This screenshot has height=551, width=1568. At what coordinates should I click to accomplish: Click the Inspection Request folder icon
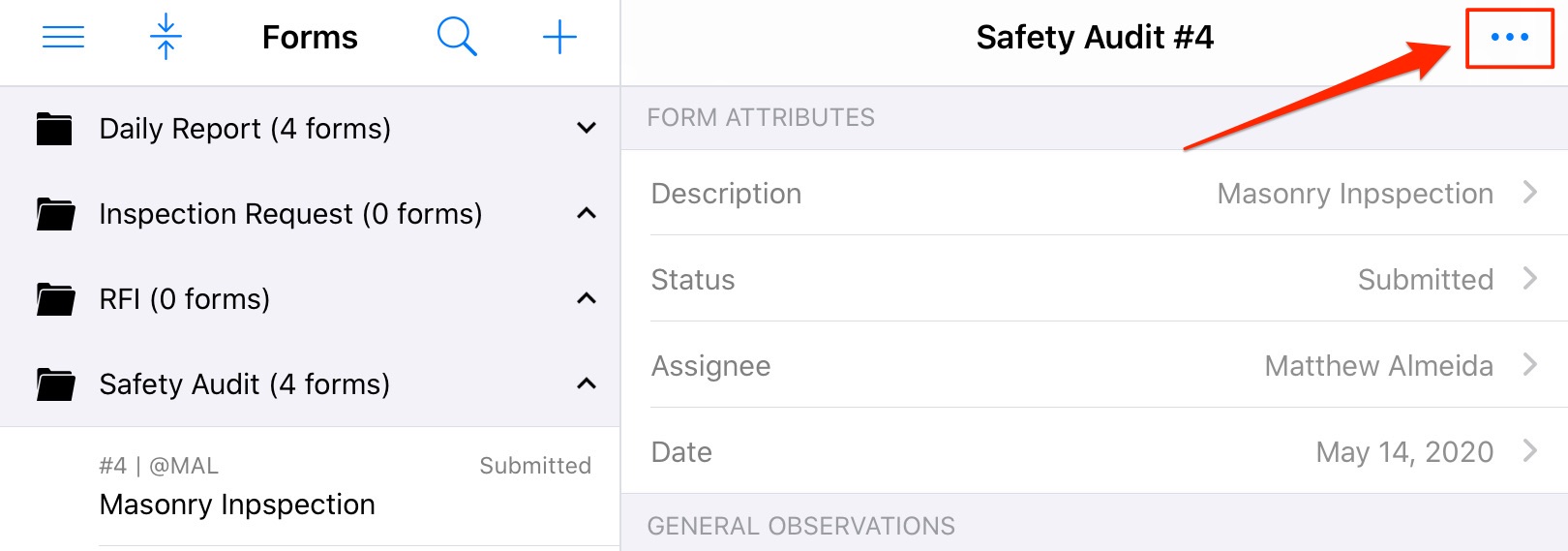click(54, 214)
